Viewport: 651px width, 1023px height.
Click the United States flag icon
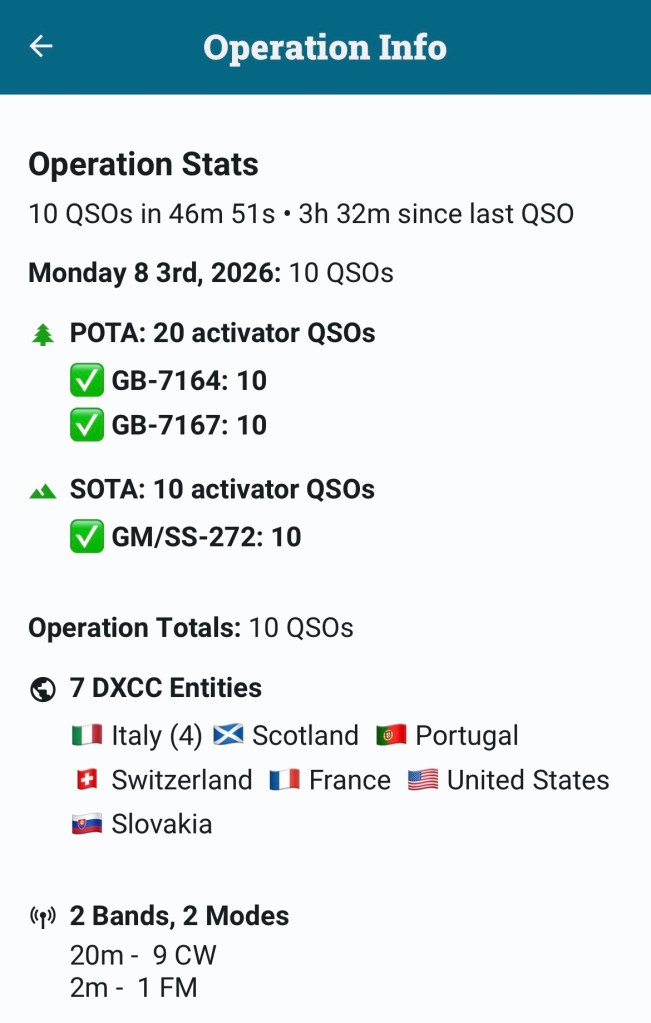coord(423,780)
